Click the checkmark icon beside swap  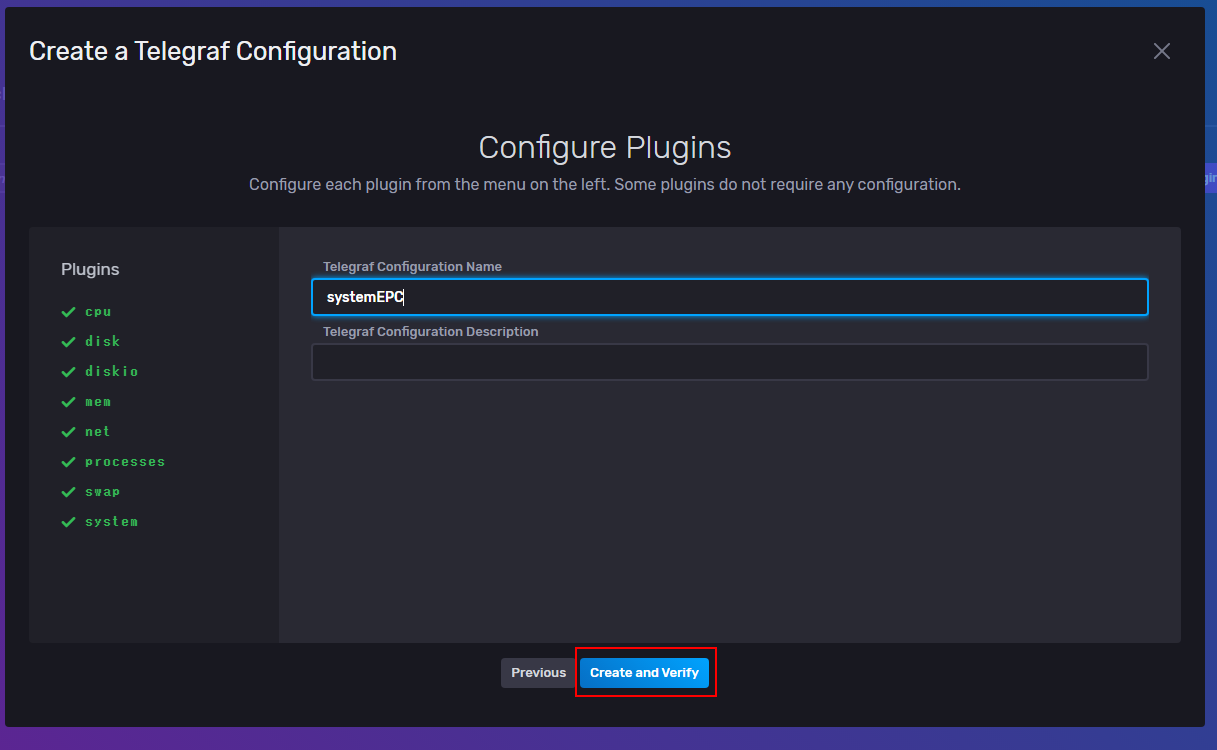[68, 492]
